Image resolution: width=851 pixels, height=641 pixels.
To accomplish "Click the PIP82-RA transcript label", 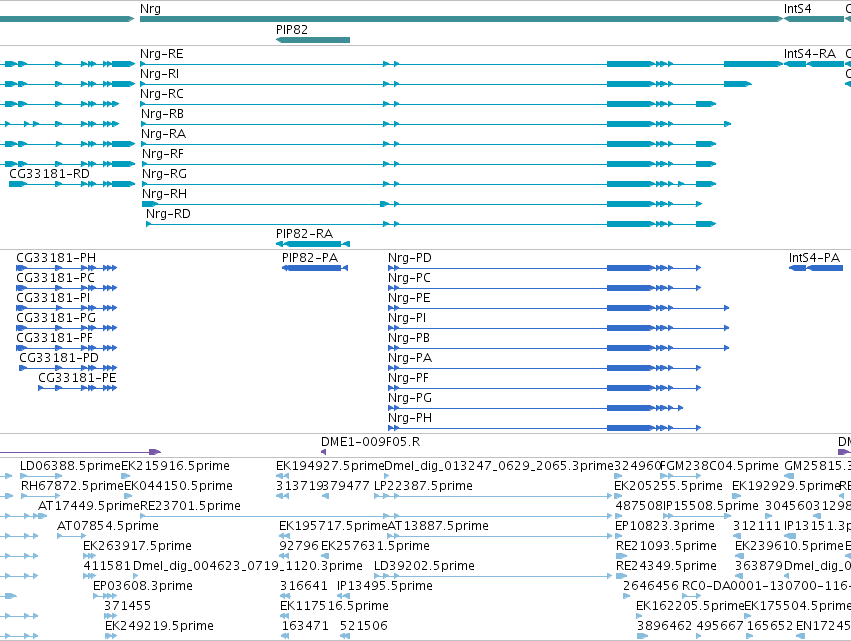I will tap(304, 234).
